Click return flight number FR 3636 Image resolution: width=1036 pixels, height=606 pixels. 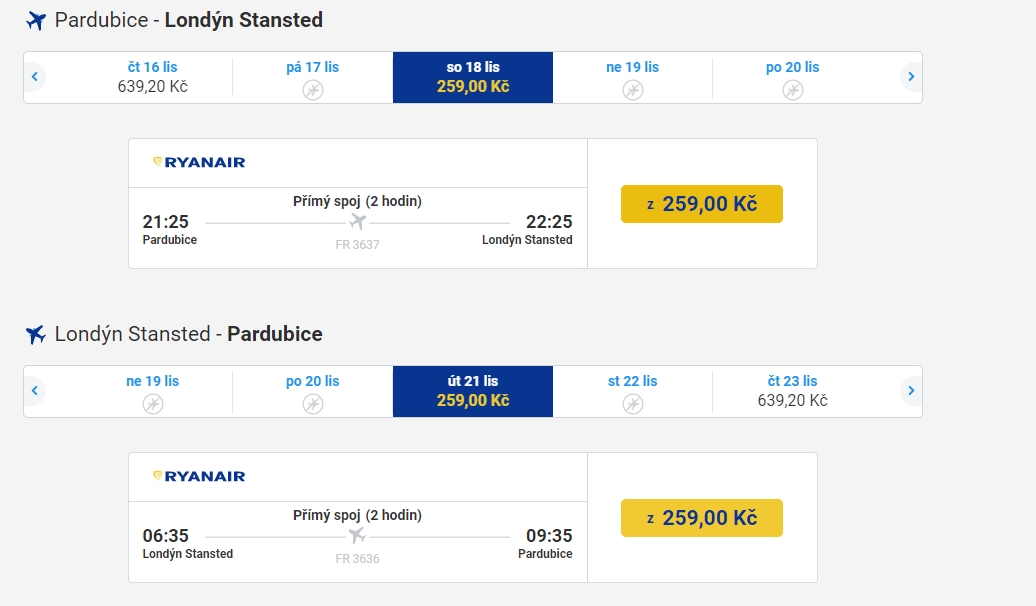[357, 558]
